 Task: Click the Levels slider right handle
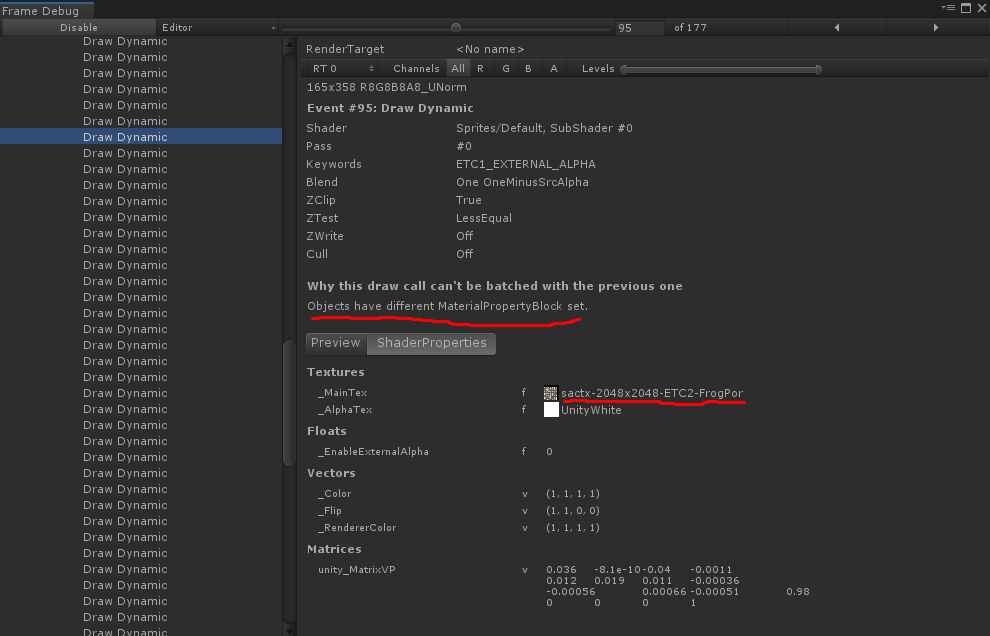(818, 69)
